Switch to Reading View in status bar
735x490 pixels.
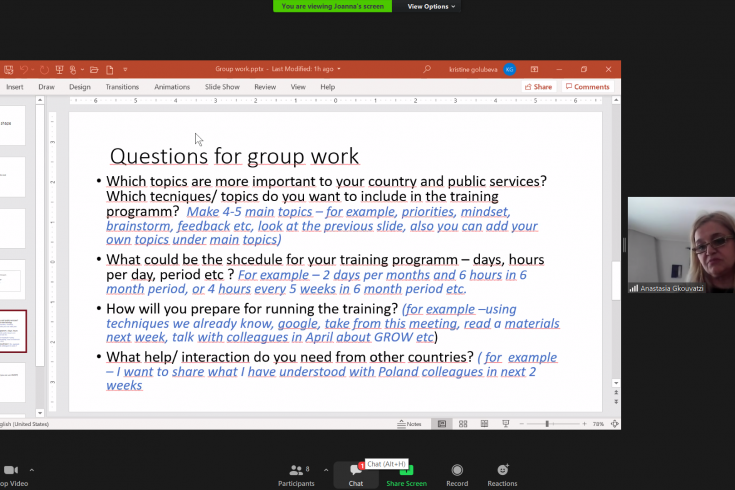coord(483,424)
